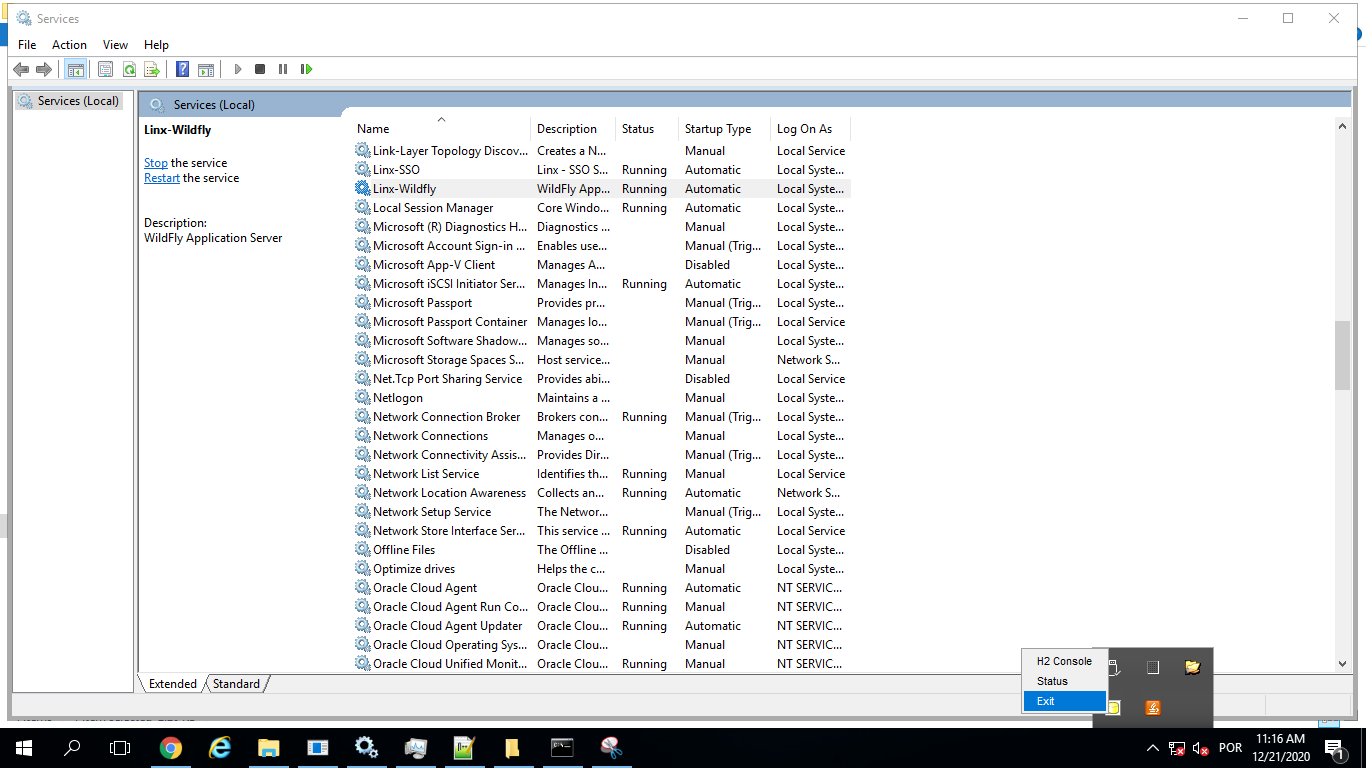Sort services by the Name column header
Viewport: 1366px width, 768px height.
point(441,129)
